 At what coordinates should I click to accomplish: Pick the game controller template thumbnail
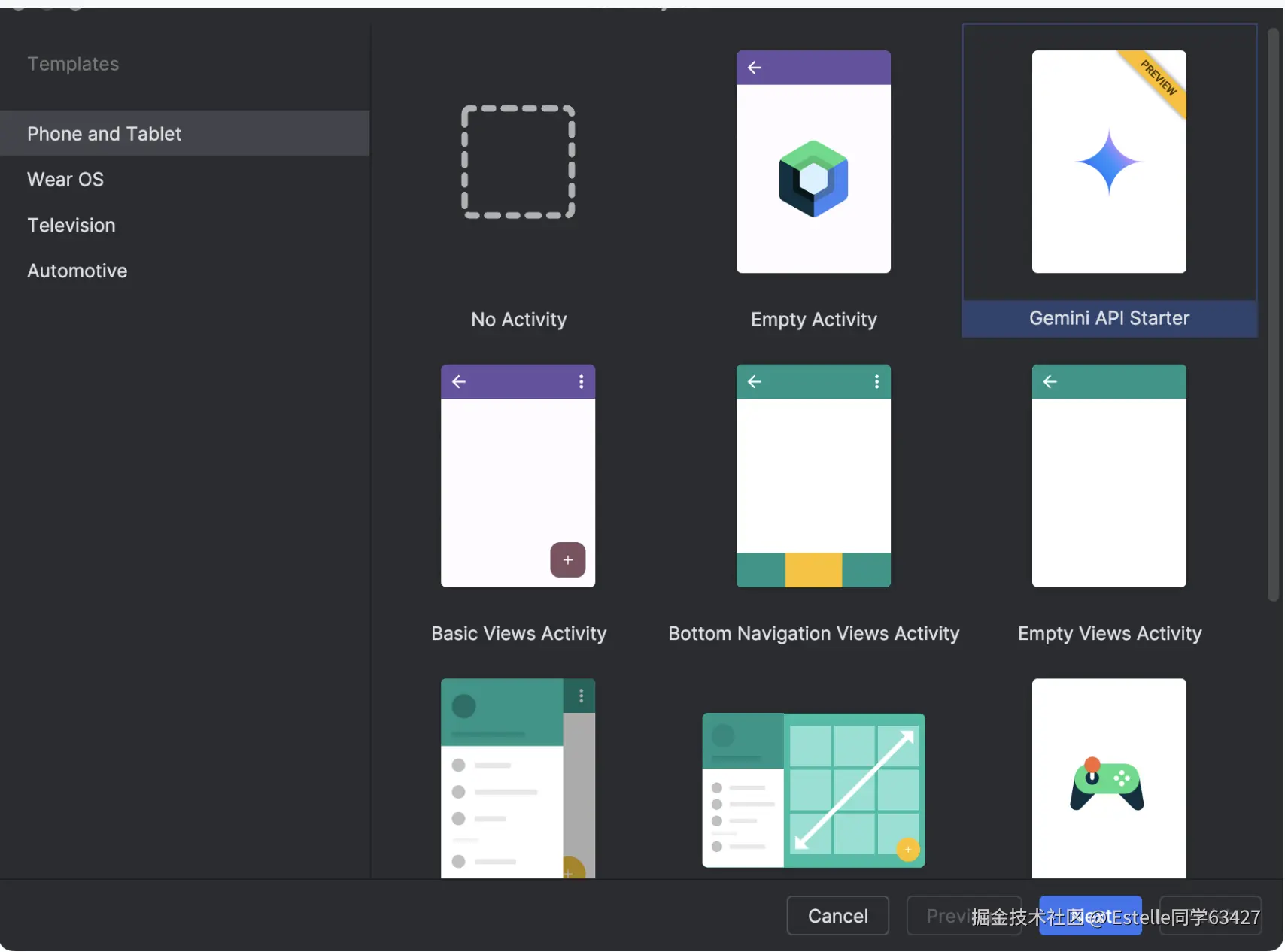coord(1109,778)
